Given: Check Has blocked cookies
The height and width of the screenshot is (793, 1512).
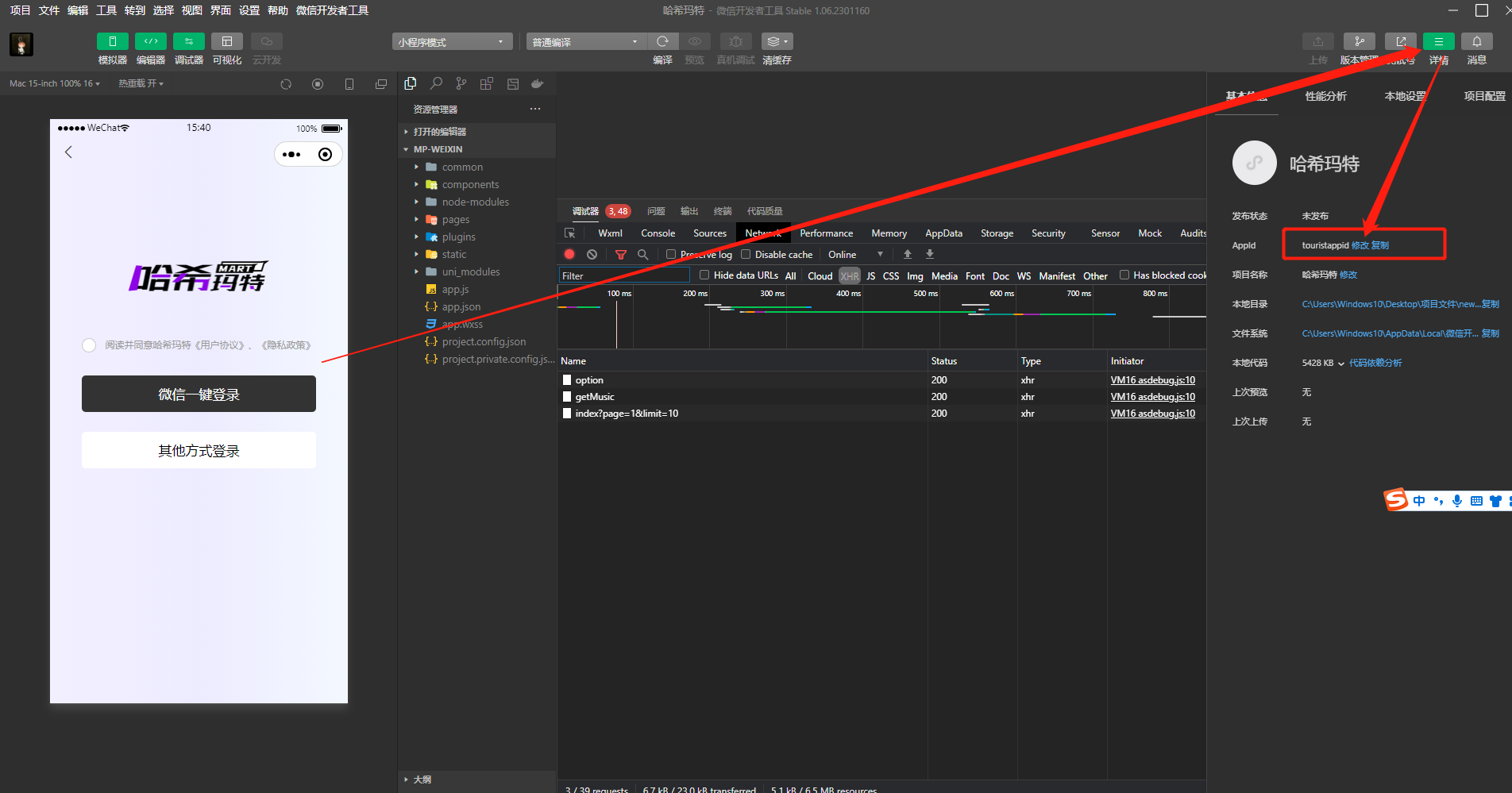Looking at the screenshot, I should tap(1124, 275).
